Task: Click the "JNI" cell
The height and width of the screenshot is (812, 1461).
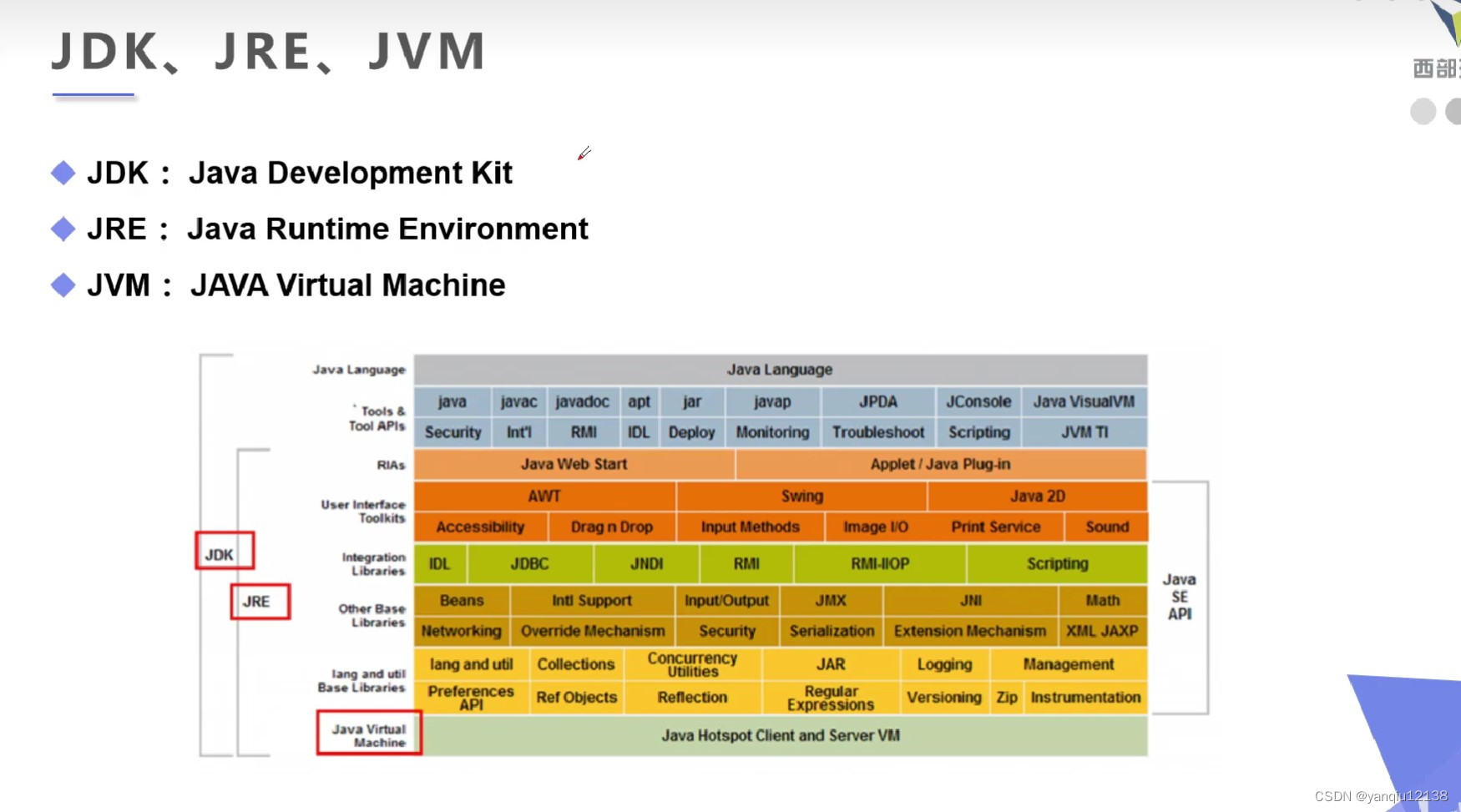Action: (x=971, y=600)
